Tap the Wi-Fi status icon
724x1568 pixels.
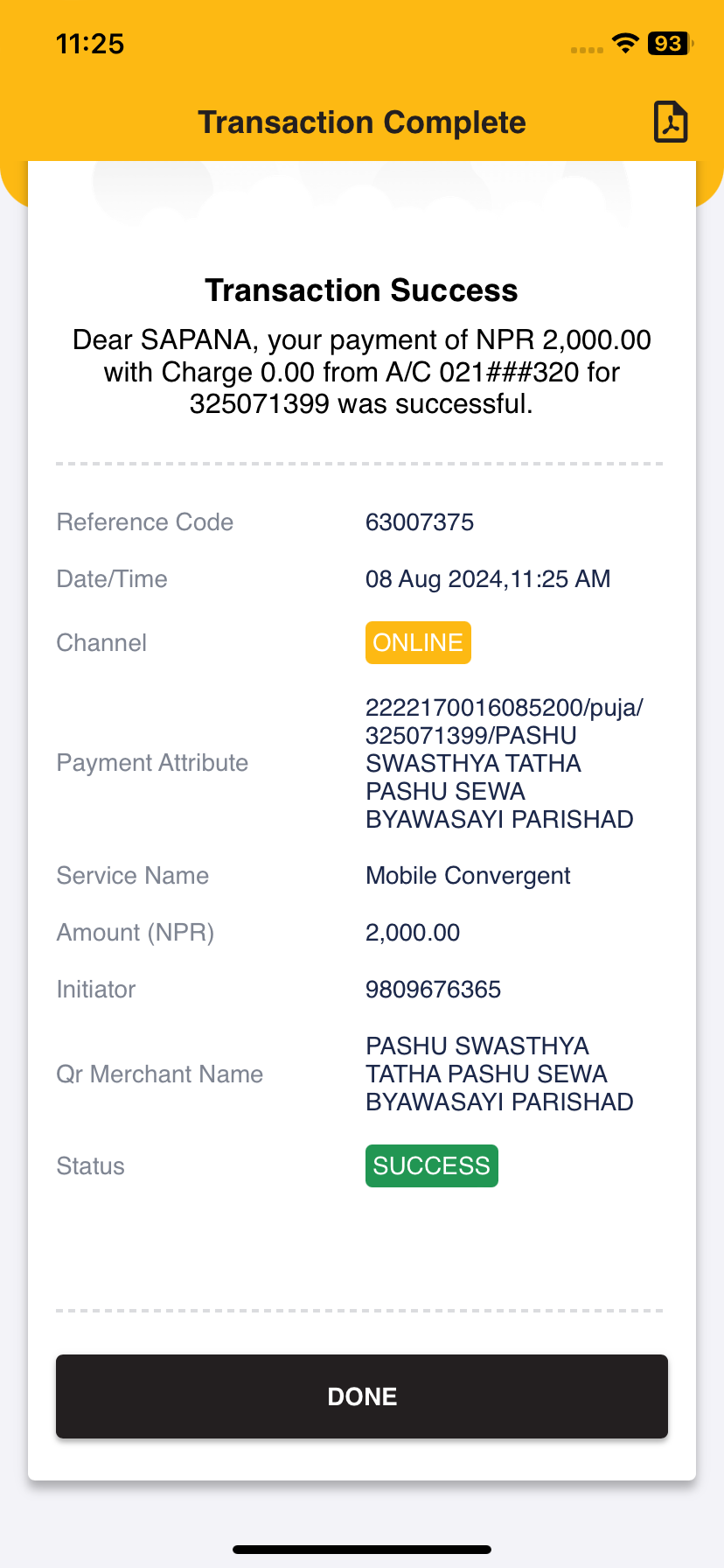(x=625, y=43)
